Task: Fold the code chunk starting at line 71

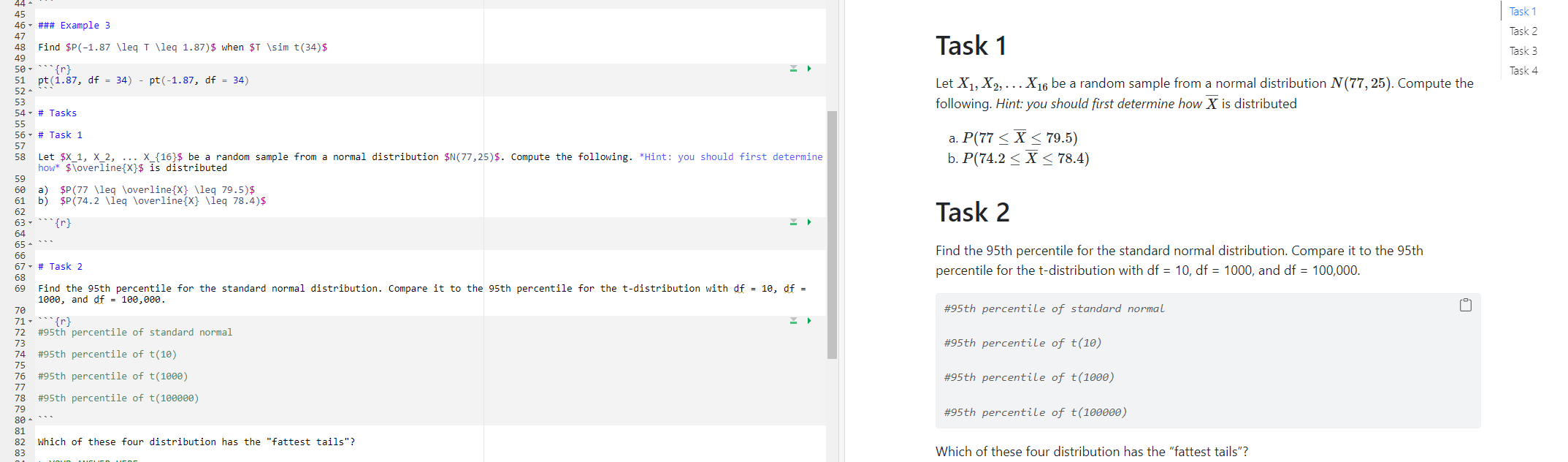Action: (30, 322)
